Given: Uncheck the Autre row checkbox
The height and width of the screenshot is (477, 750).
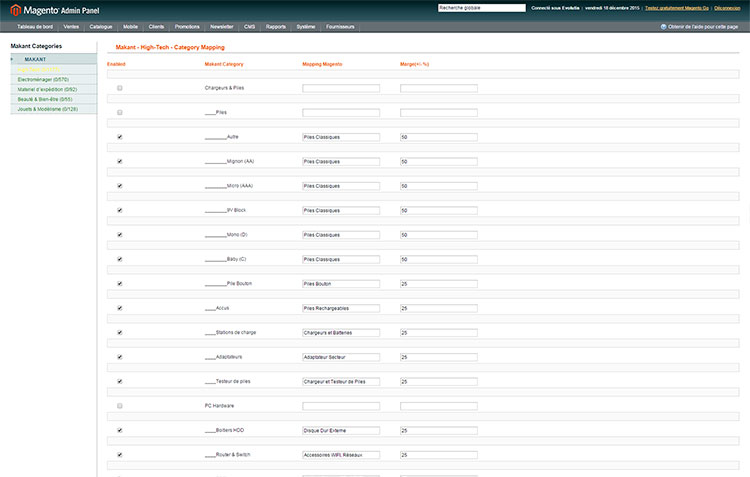Looking at the screenshot, I should coord(120,137).
